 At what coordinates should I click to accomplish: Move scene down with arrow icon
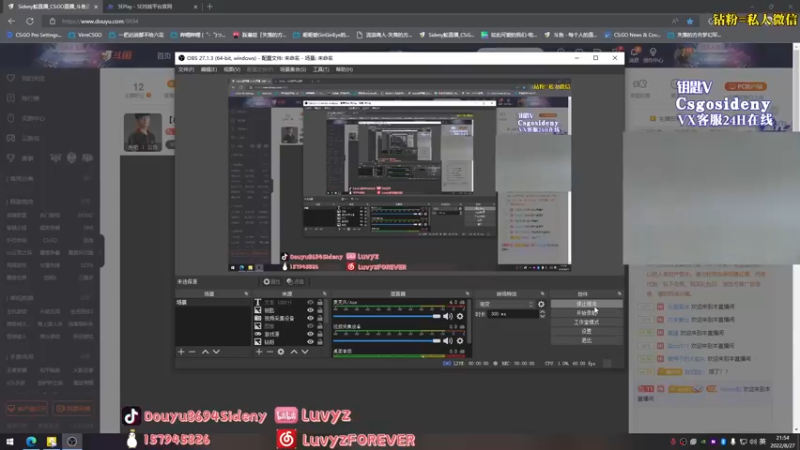tap(216, 352)
